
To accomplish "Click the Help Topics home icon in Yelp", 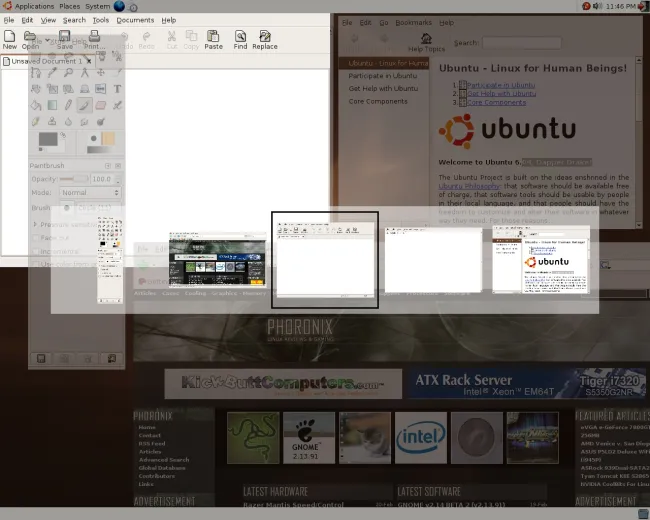I will [426, 39].
